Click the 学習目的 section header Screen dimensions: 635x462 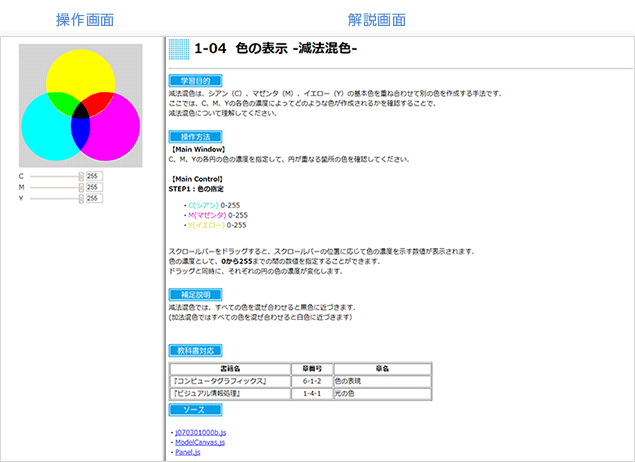click(x=195, y=81)
